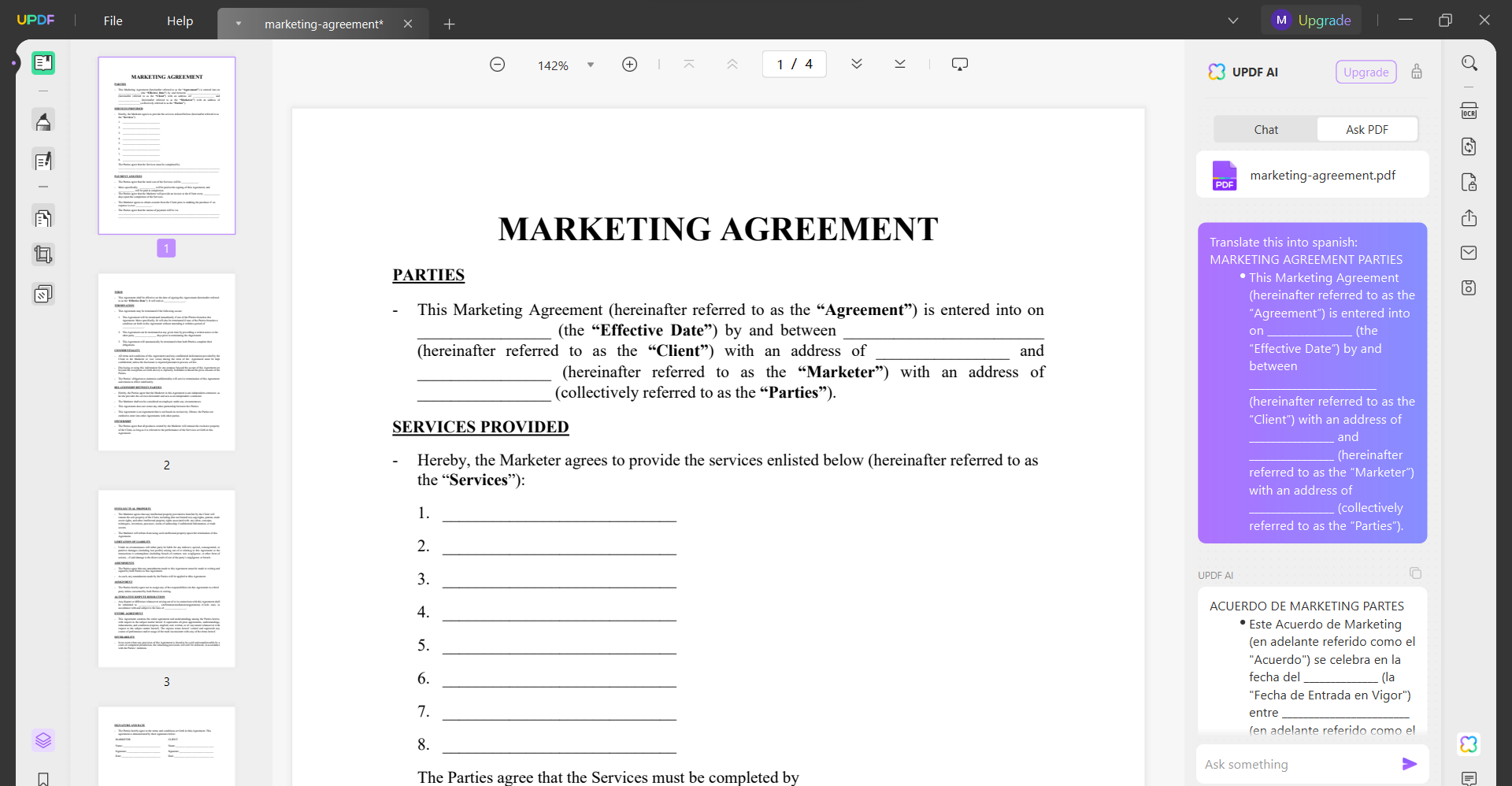1512x786 pixels.
Task: Select the OCR tool in right sidebar
Action: [1469, 110]
